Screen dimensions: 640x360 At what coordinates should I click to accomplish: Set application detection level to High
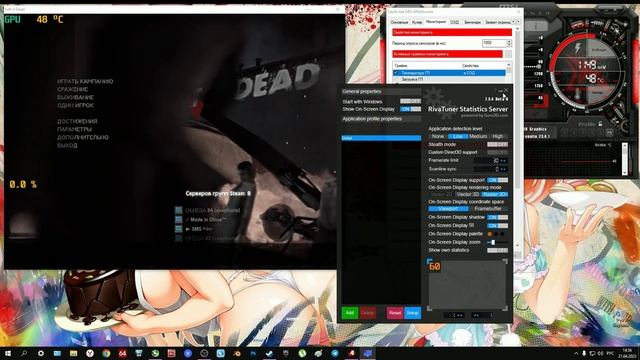[x=498, y=136]
